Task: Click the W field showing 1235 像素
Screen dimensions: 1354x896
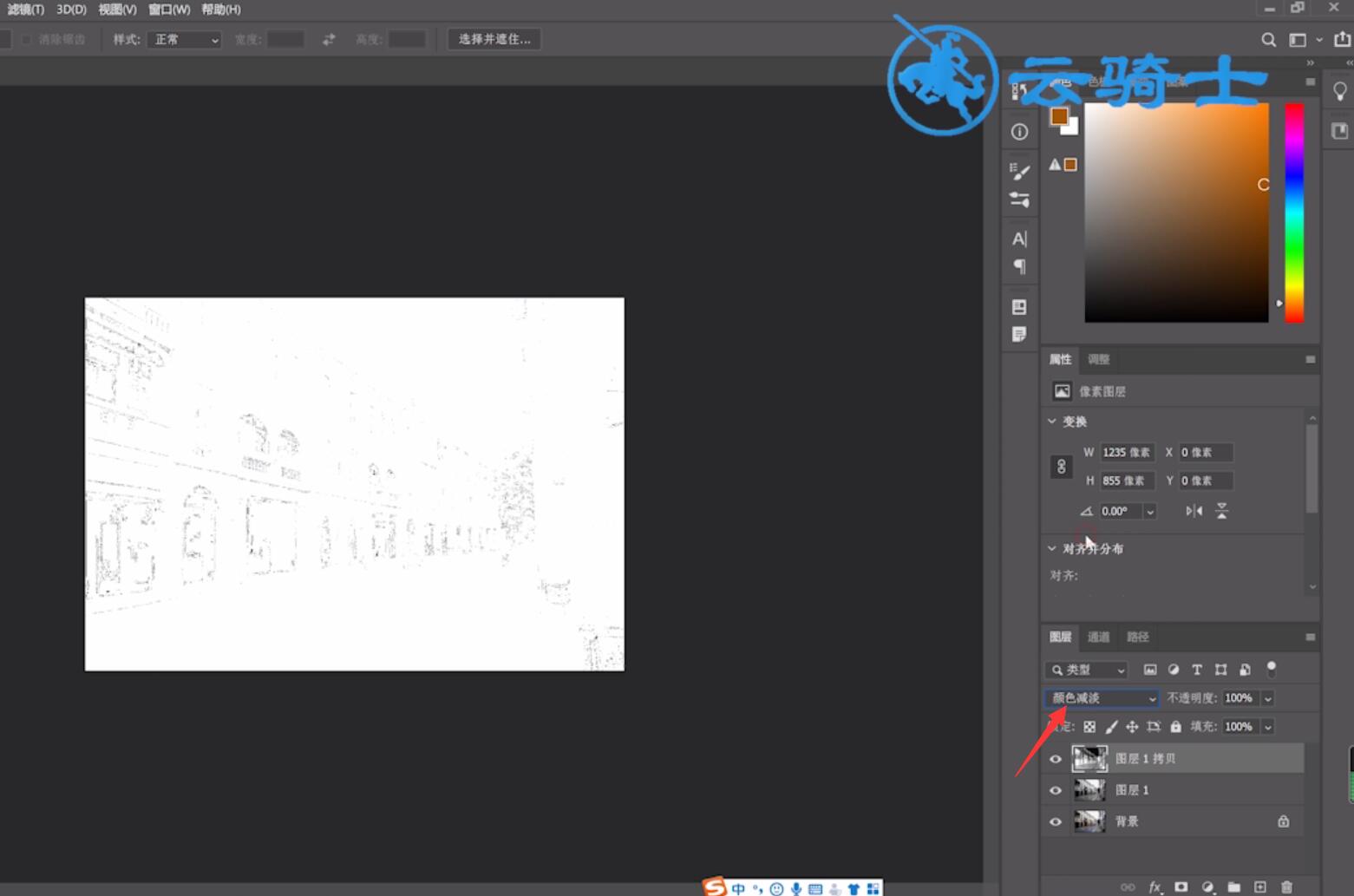Action: 1127,453
